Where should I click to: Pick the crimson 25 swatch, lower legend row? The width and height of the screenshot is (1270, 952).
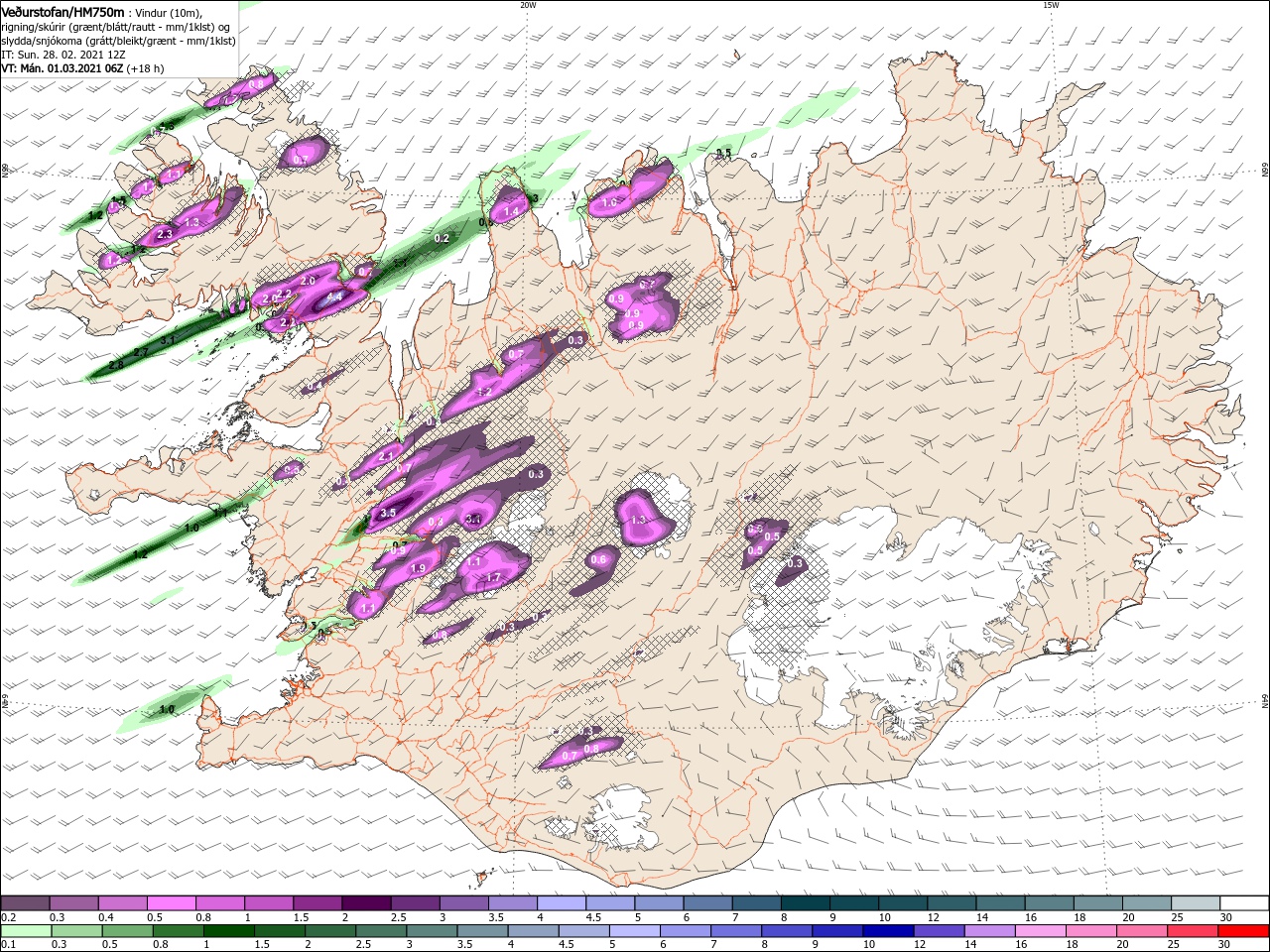(1194, 931)
